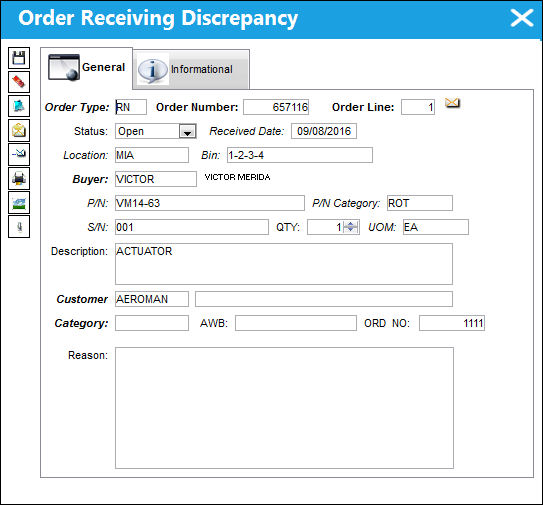Click the Buyer field containing VICTOR

(156, 179)
